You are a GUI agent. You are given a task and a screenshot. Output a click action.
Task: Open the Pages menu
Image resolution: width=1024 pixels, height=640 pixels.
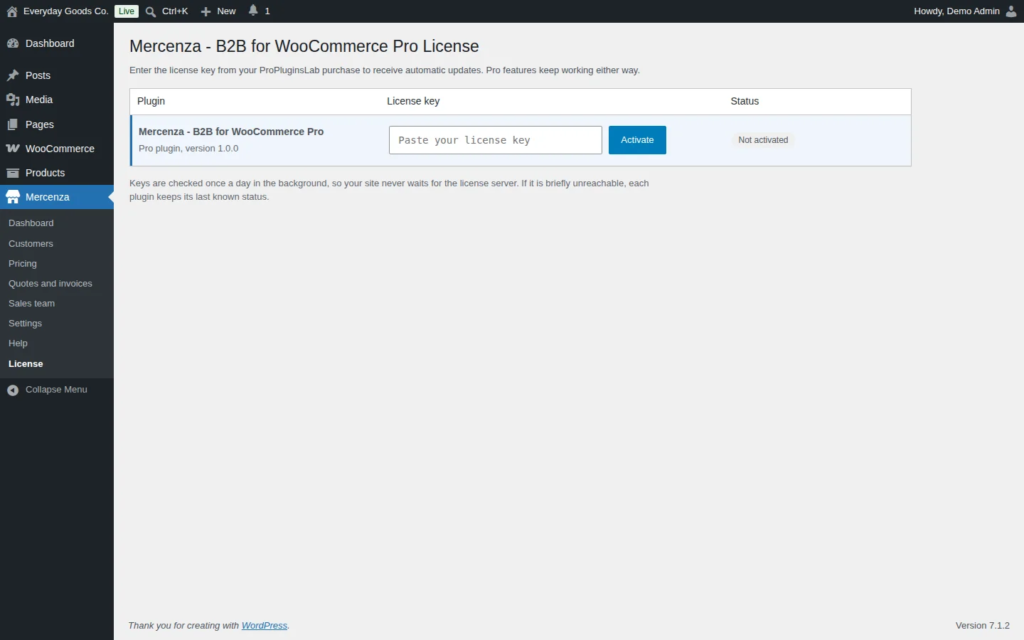39,124
